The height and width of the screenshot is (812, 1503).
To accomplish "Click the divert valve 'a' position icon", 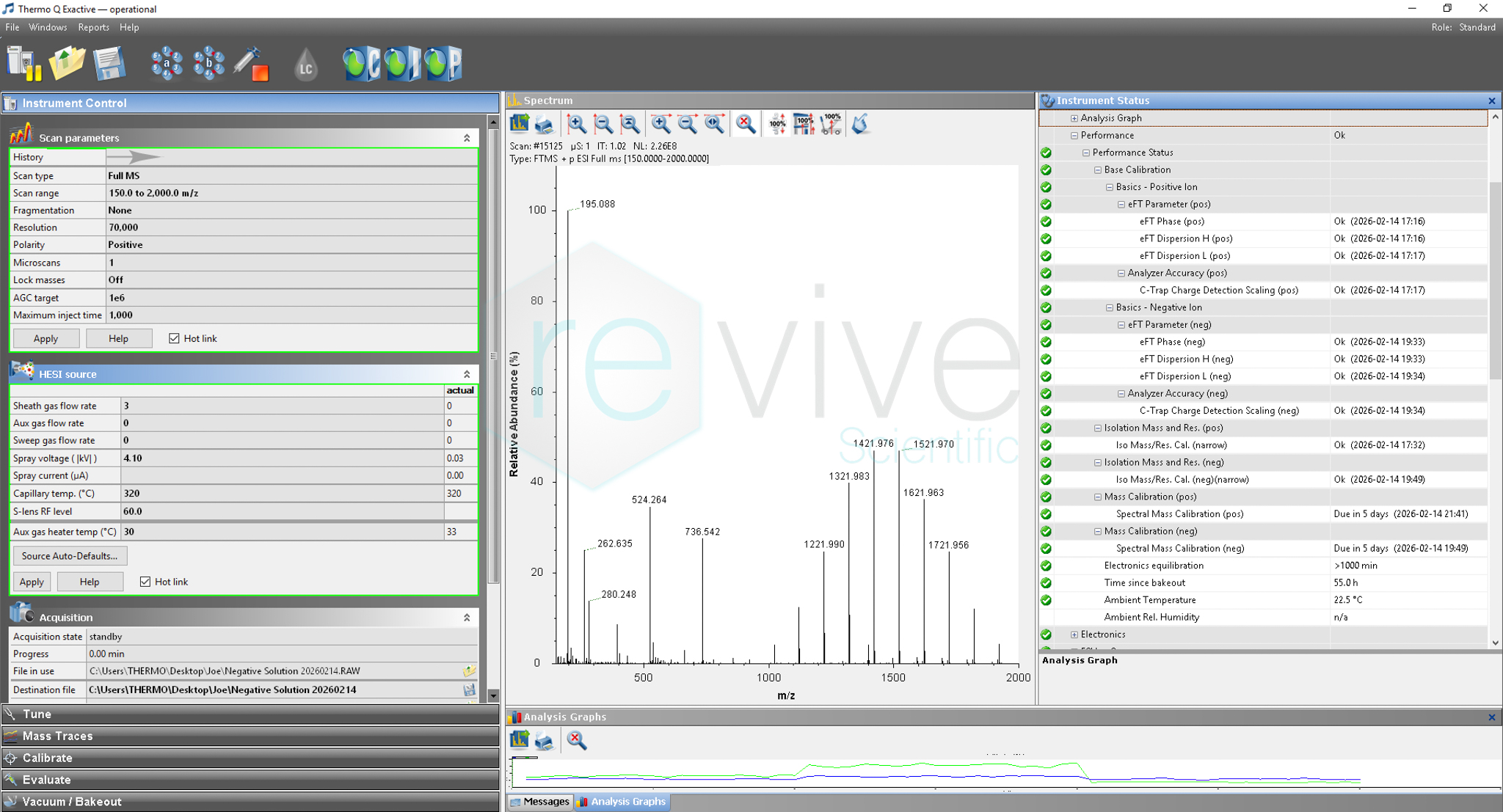I will pyautogui.click(x=167, y=64).
